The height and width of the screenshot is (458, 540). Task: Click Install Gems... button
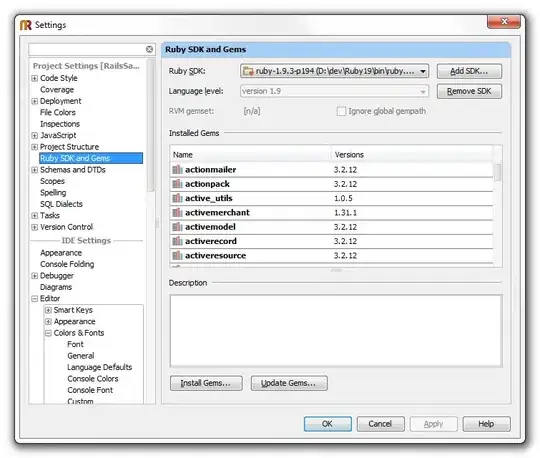pyautogui.click(x=206, y=383)
